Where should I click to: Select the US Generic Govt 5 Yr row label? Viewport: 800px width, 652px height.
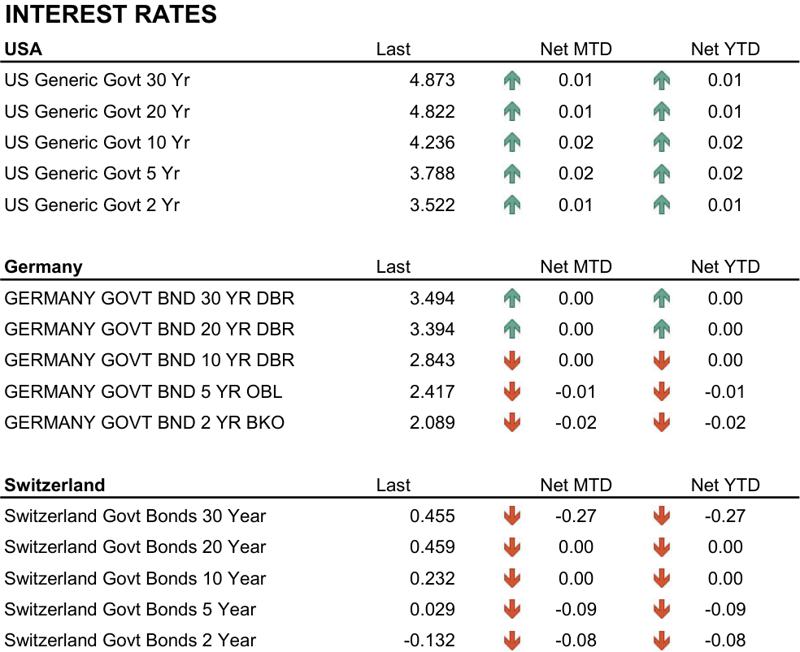[95, 174]
